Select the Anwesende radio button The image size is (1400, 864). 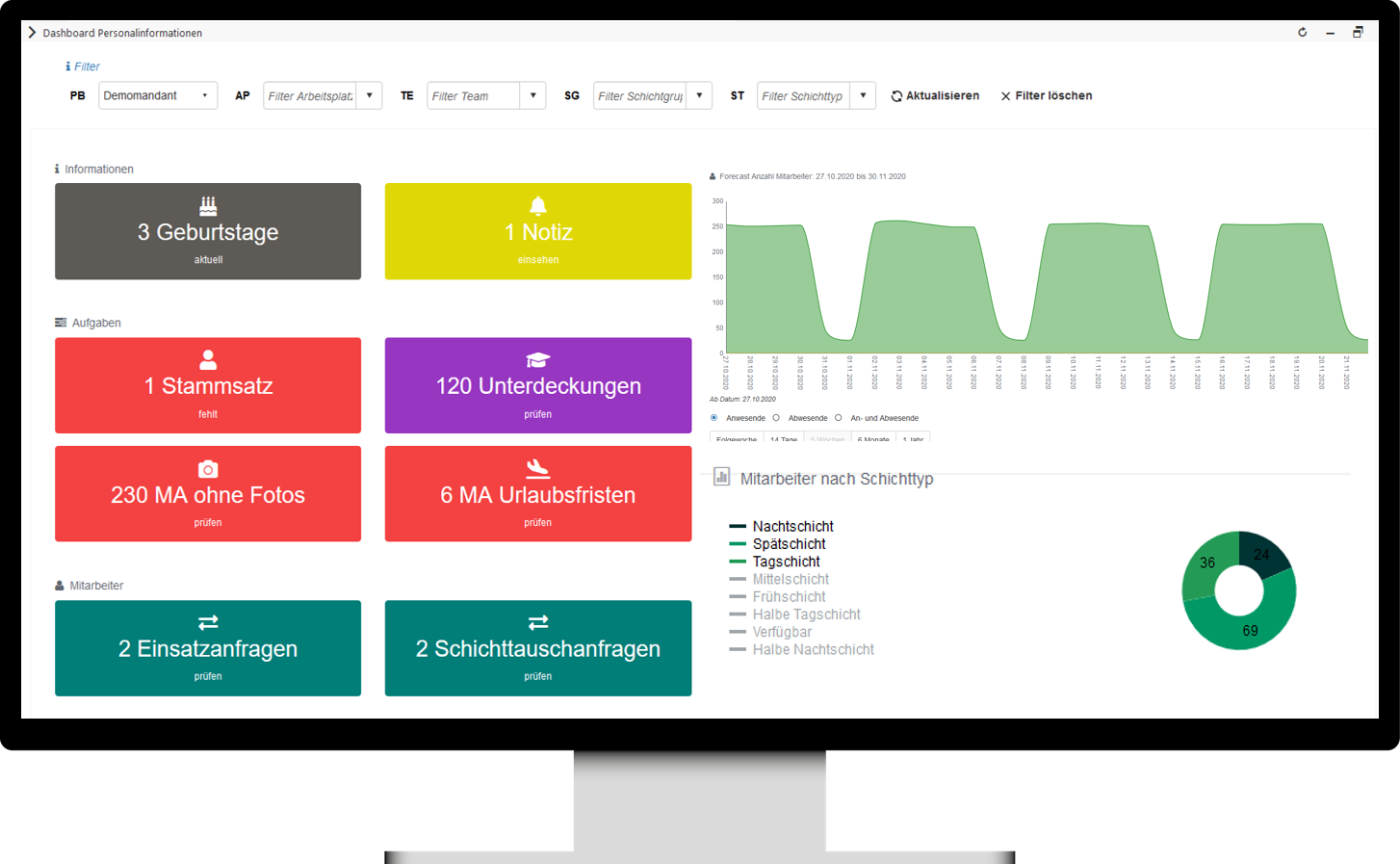(x=714, y=418)
